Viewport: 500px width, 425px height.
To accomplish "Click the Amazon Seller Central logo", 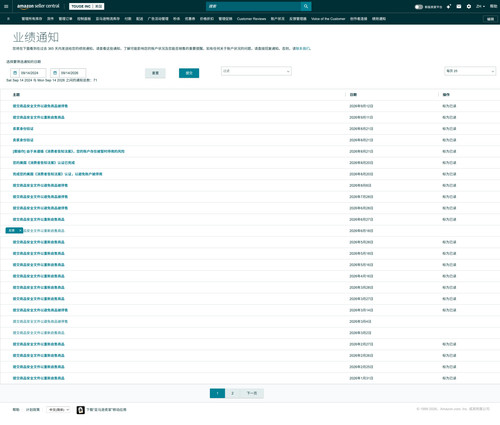I will [x=38, y=6].
